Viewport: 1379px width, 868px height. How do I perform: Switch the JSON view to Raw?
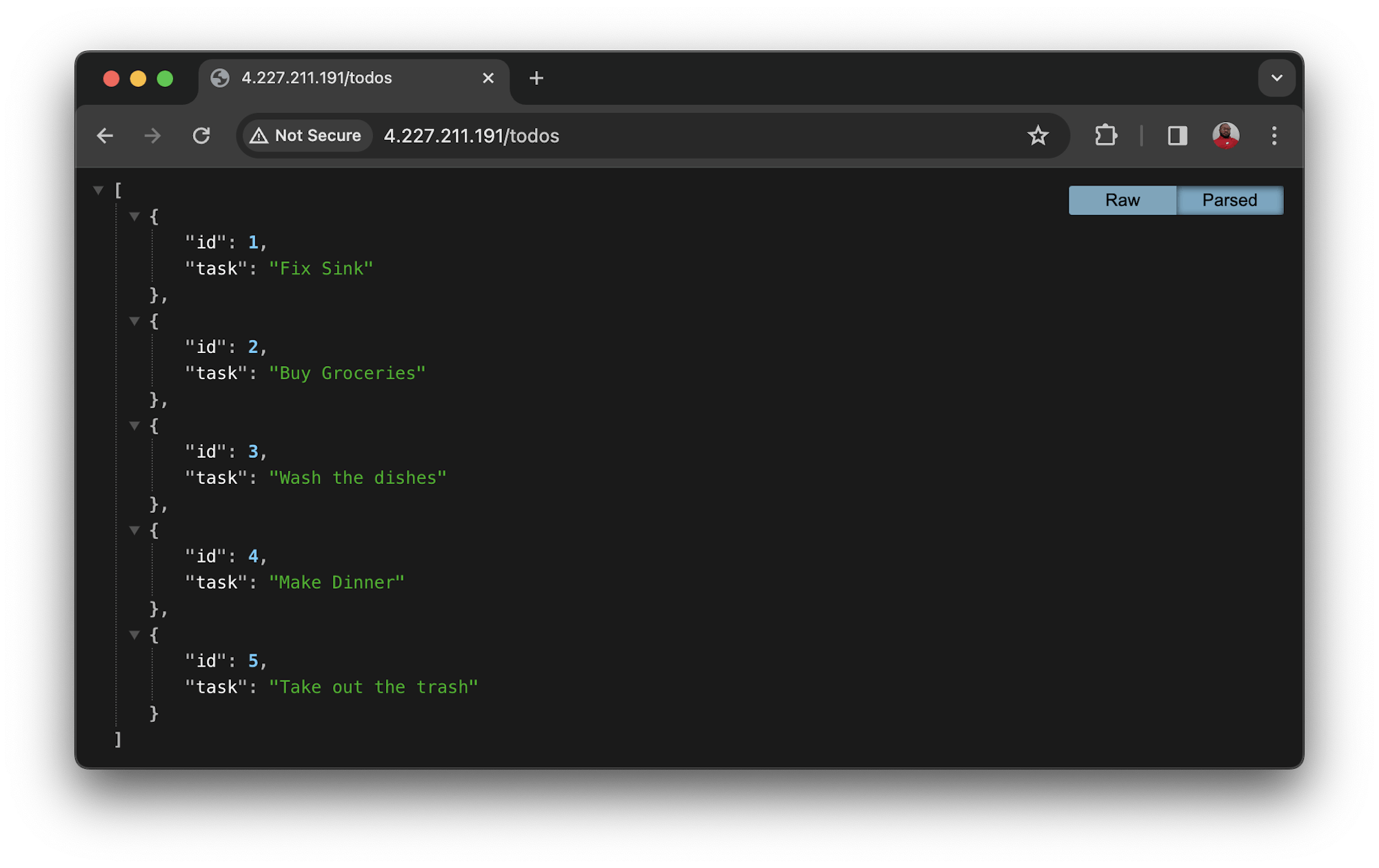pyautogui.click(x=1122, y=200)
